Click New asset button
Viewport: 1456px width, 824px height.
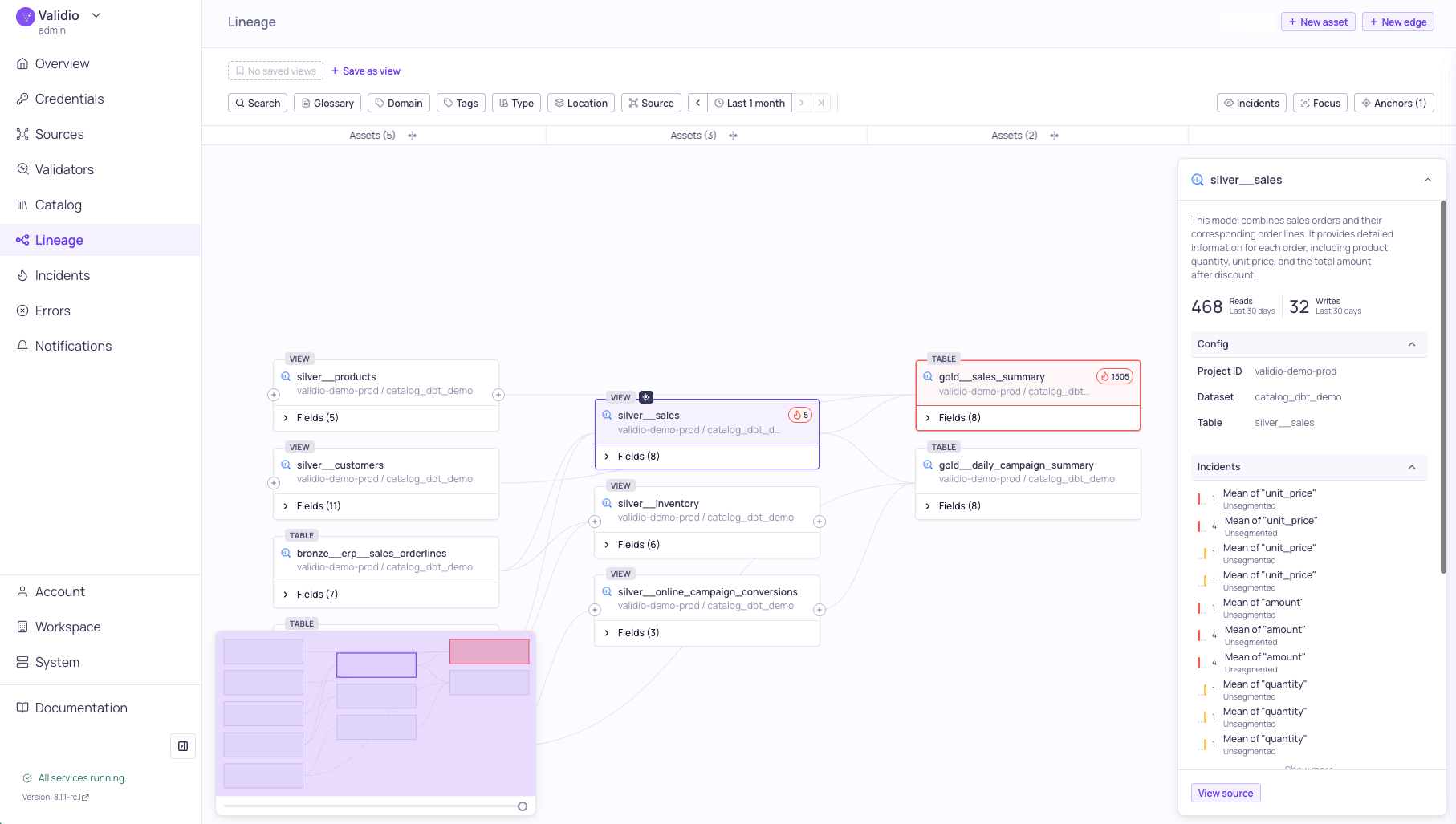1318,22
